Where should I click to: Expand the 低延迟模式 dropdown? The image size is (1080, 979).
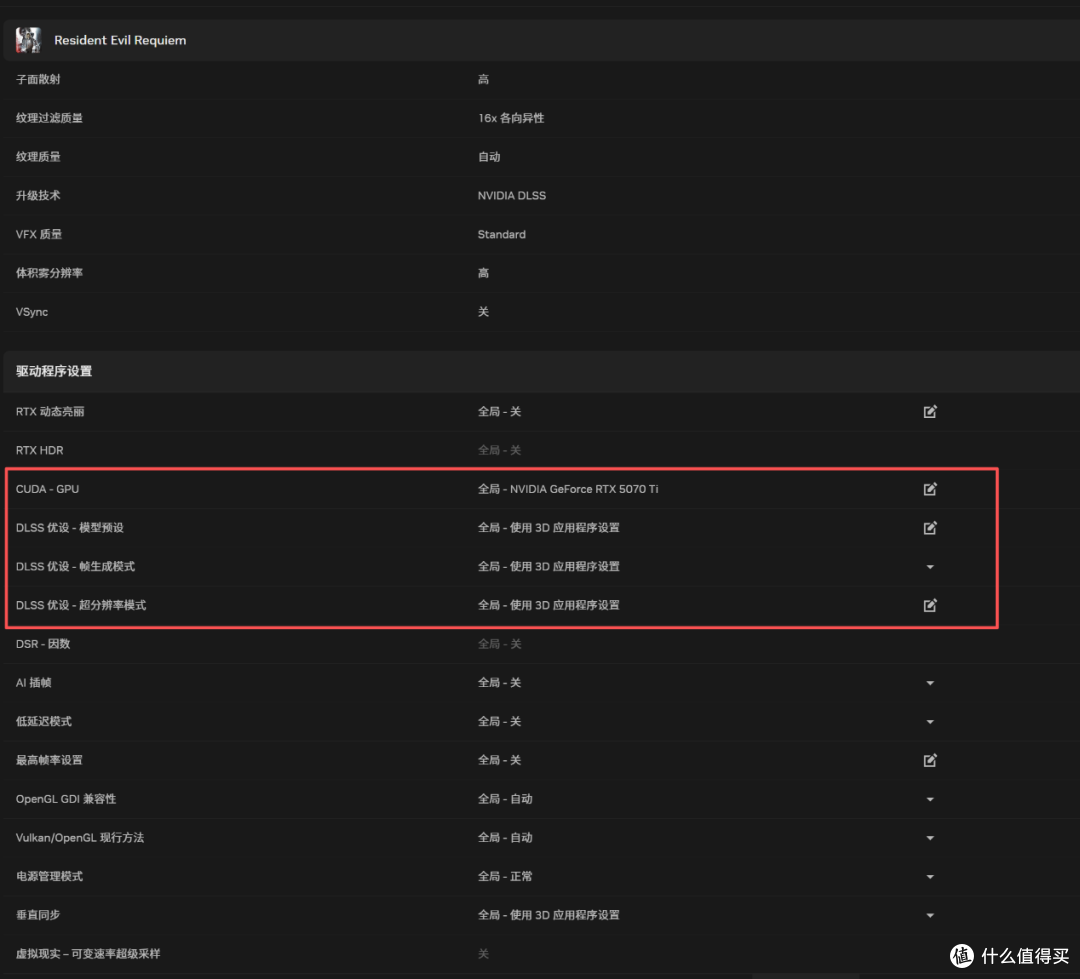(930, 722)
